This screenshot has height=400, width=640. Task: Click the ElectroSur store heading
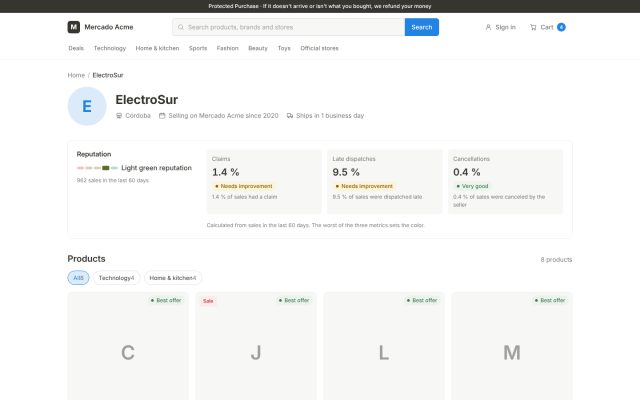coord(147,100)
